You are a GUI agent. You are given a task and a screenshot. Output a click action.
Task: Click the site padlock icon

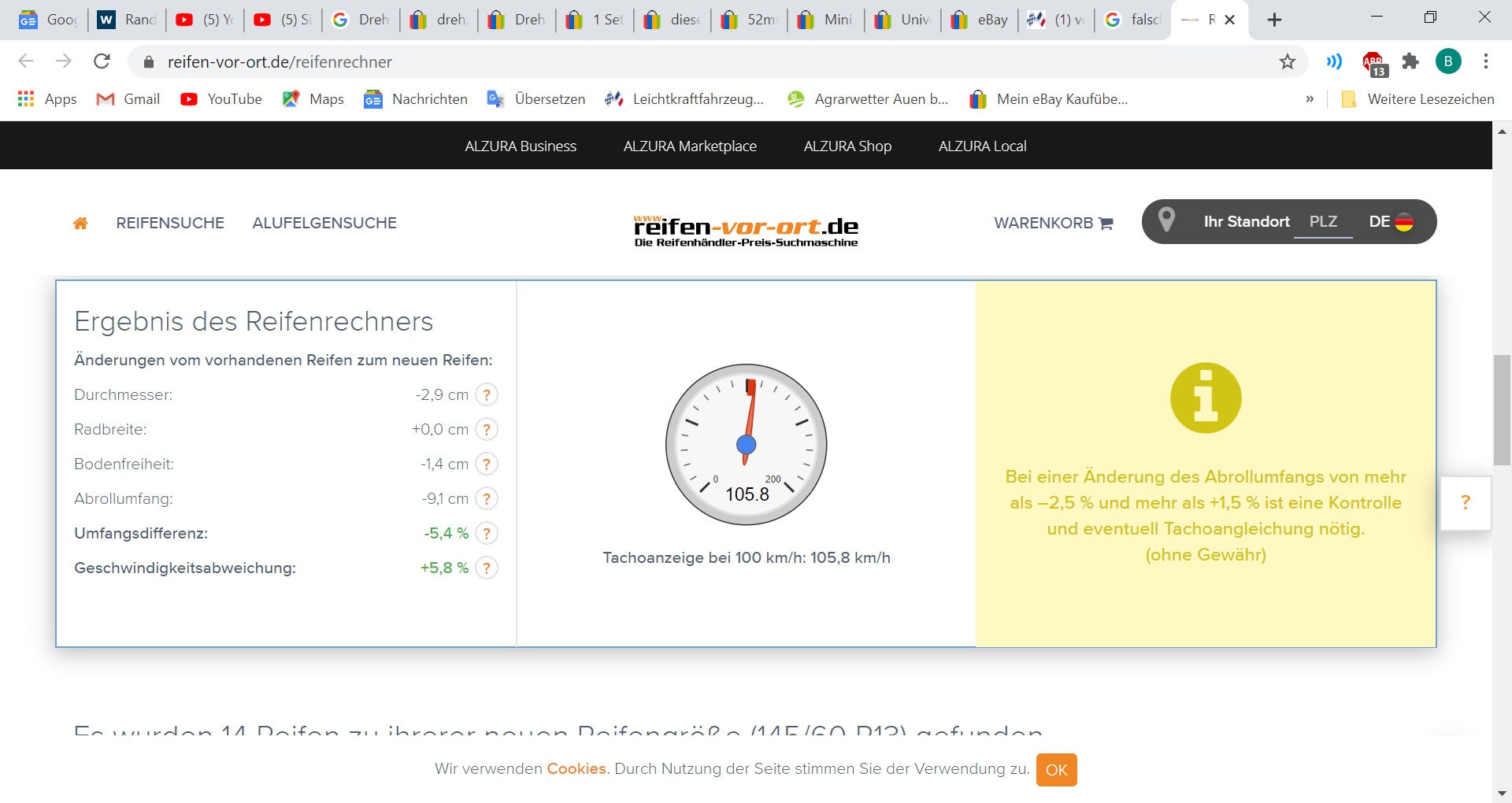coord(149,62)
